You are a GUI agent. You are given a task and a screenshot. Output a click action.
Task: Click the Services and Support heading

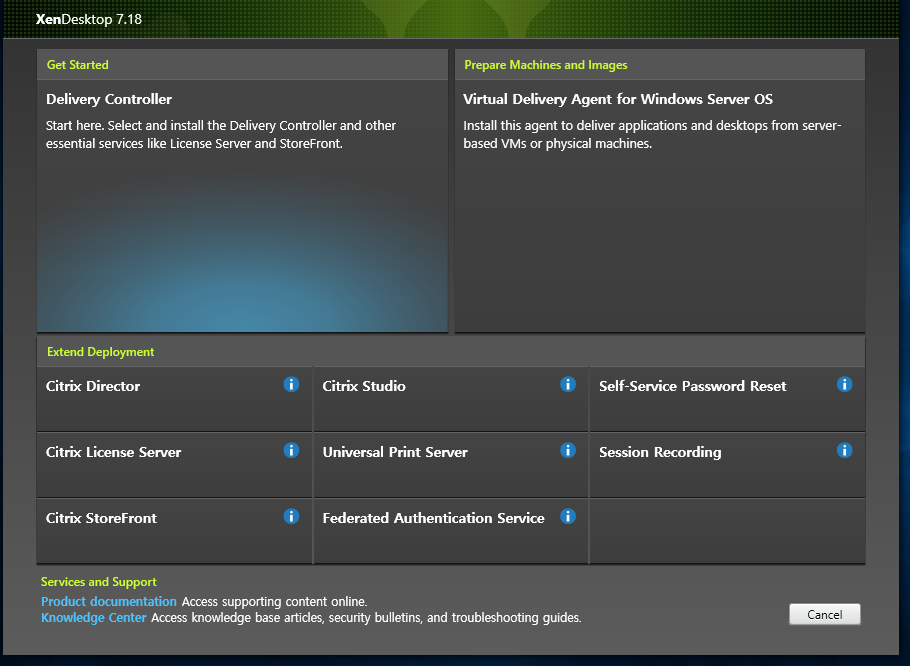click(99, 582)
